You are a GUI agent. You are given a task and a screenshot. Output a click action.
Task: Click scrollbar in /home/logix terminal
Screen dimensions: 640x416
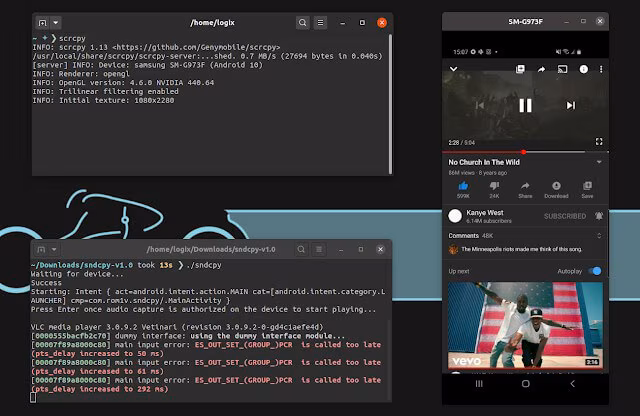pos(390,104)
